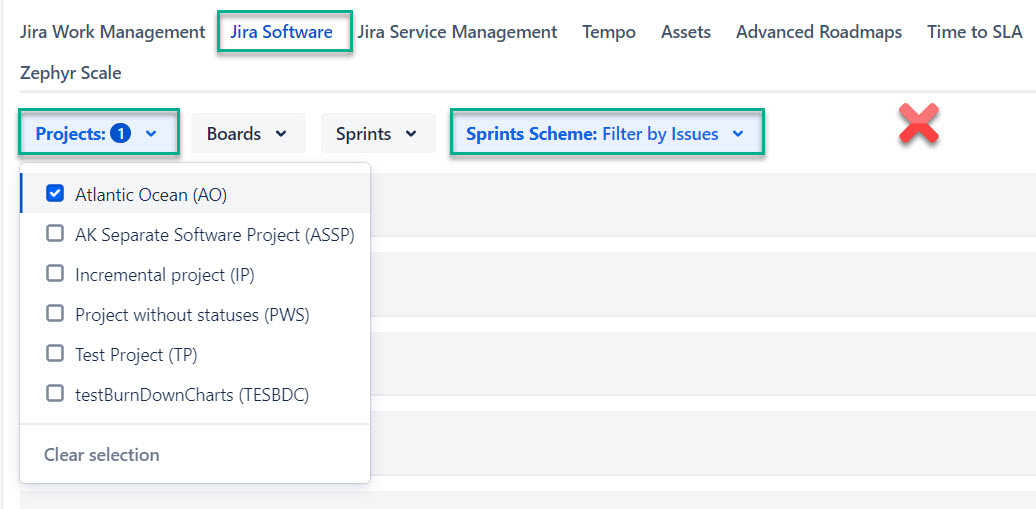Check the testBurnDownCharts (TESBDC) checkbox
This screenshot has width=1036, height=509.
pyautogui.click(x=56, y=394)
